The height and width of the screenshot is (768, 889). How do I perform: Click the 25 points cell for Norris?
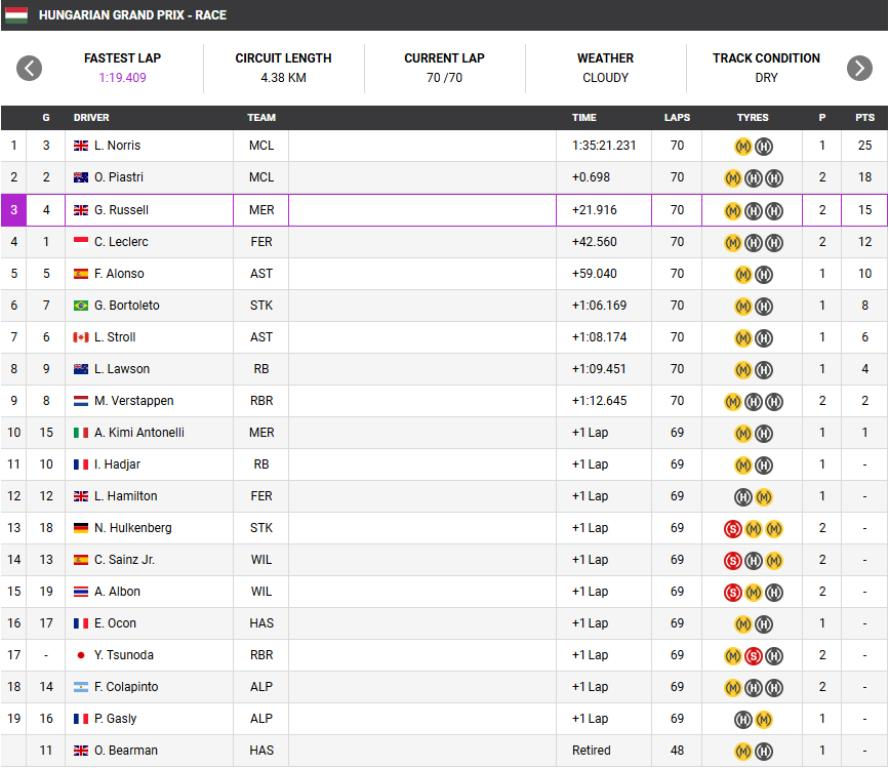pos(865,146)
